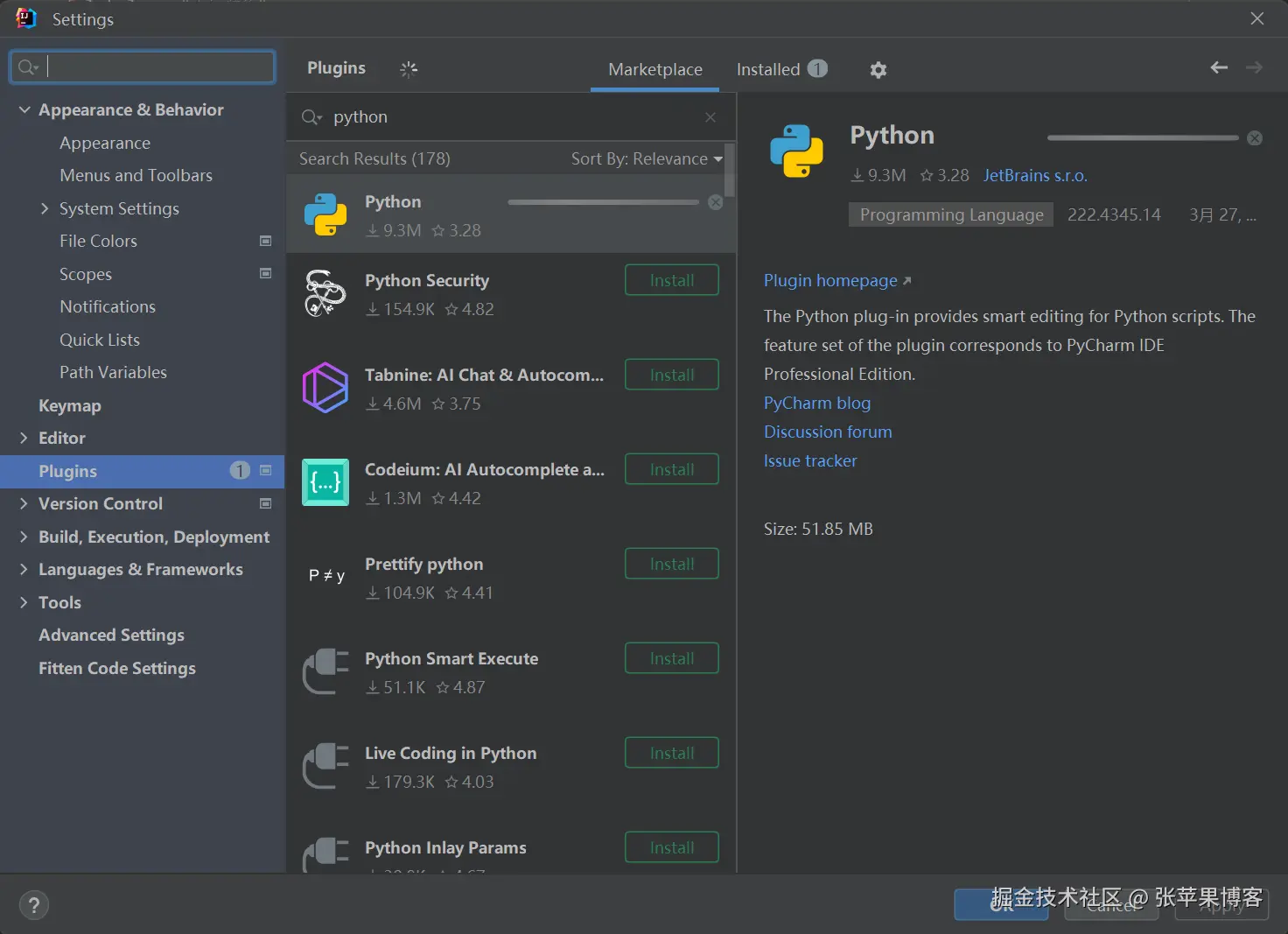Open the help question mark button
Screen dimensions: 1288x934
(x=34, y=905)
